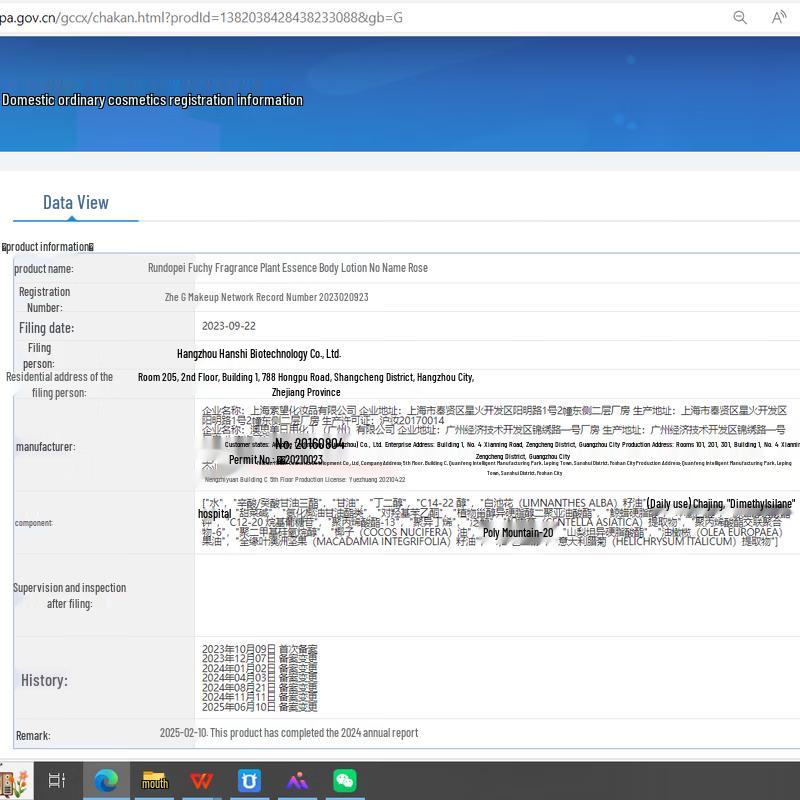Click the filing date 2023-09-22

click(229, 326)
